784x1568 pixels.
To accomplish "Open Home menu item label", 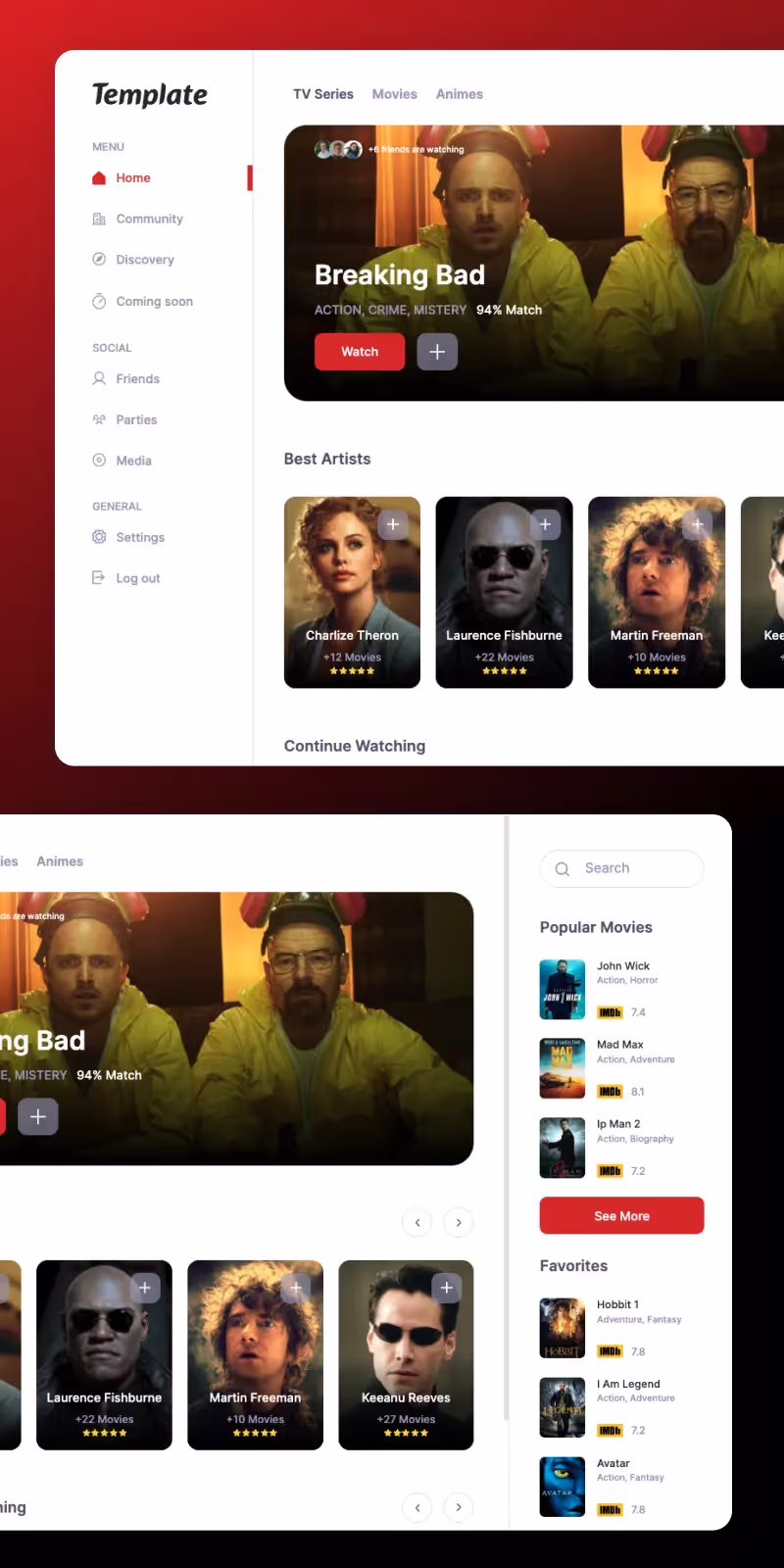I will tap(133, 178).
